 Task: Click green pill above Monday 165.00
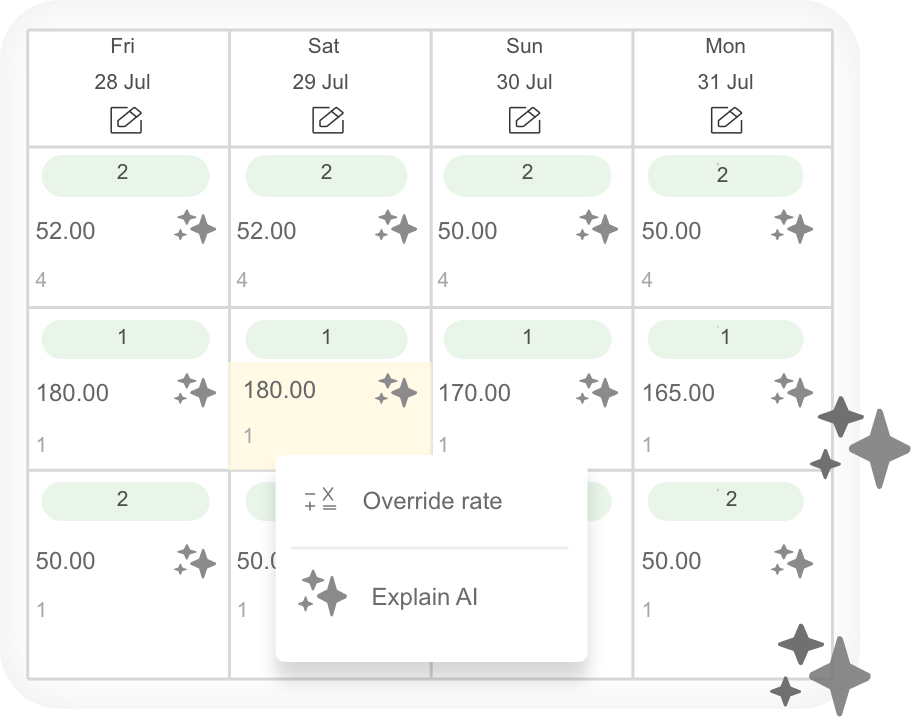[x=725, y=339]
